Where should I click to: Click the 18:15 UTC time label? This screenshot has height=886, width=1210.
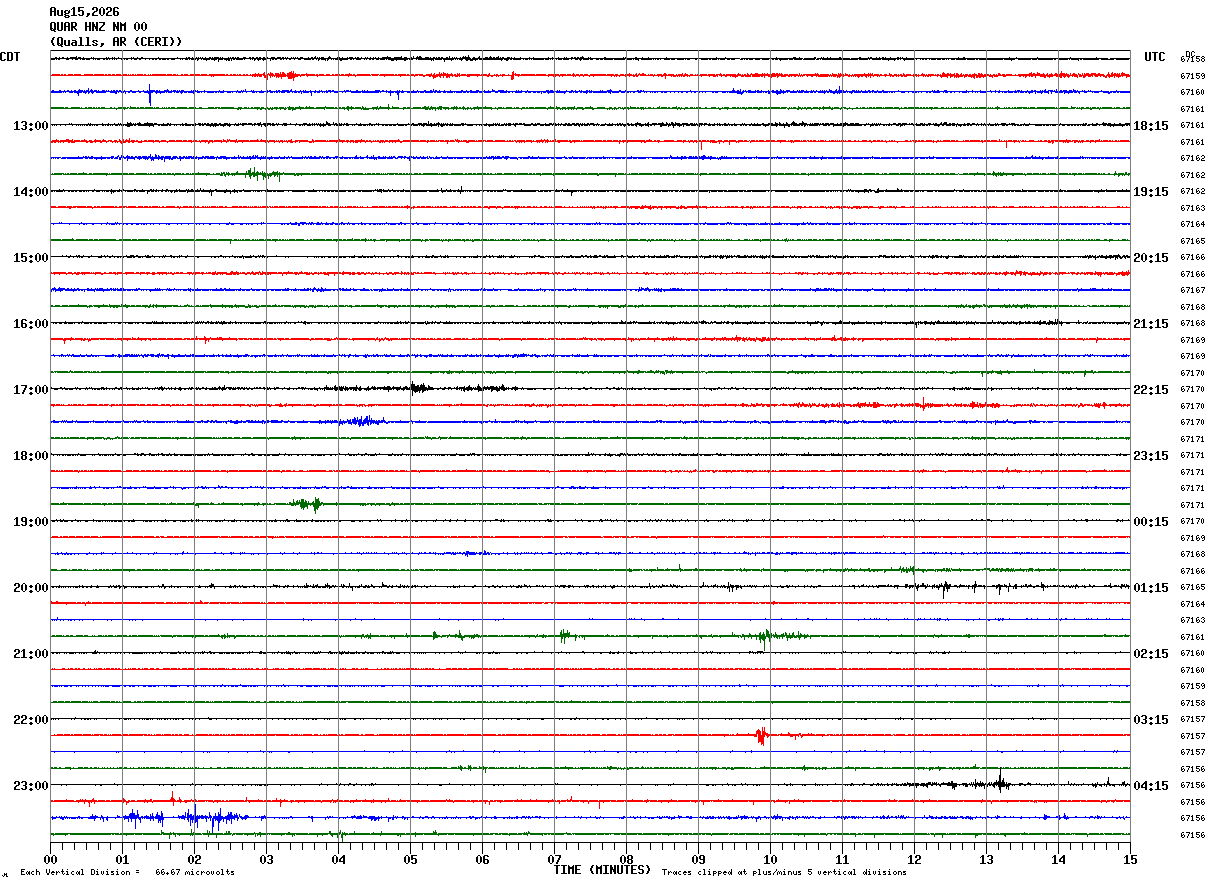click(x=1151, y=126)
